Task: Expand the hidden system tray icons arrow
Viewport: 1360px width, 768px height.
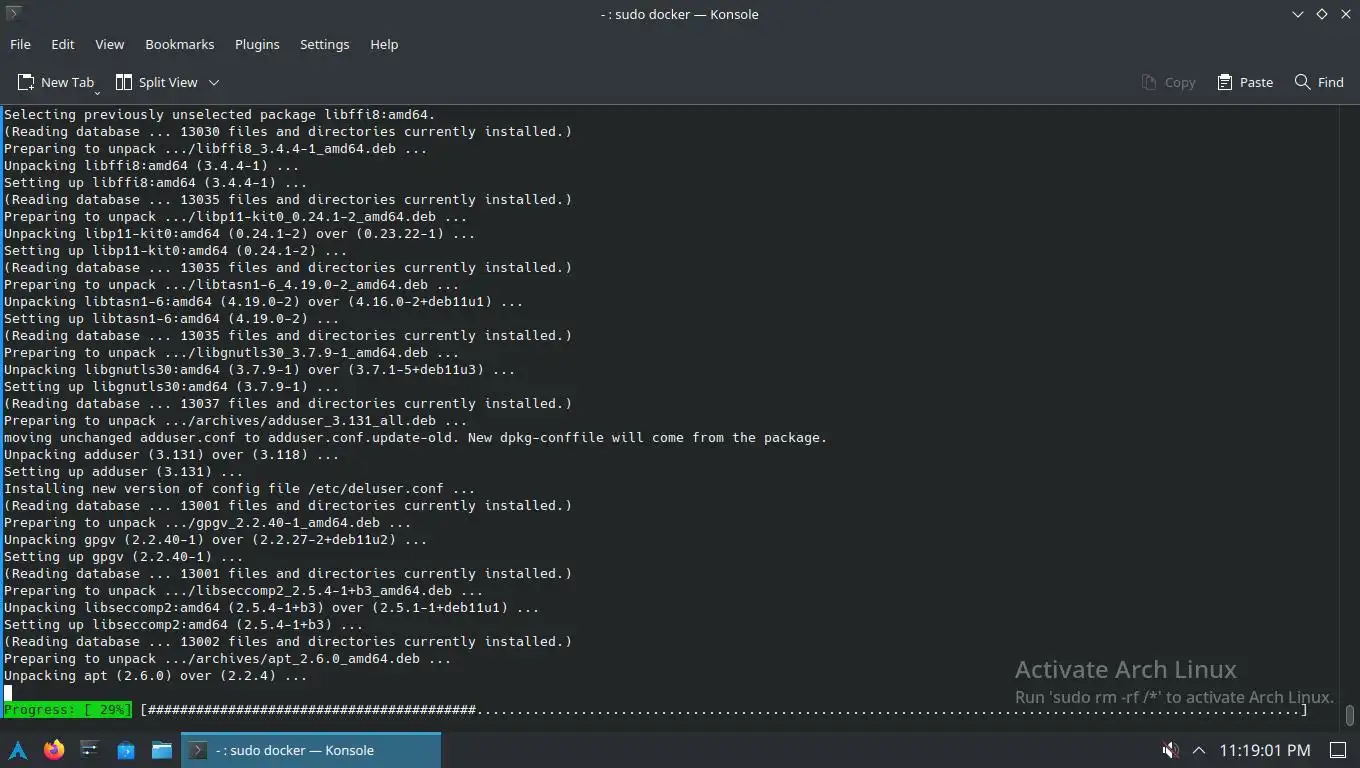Action: click(1199, 750)
